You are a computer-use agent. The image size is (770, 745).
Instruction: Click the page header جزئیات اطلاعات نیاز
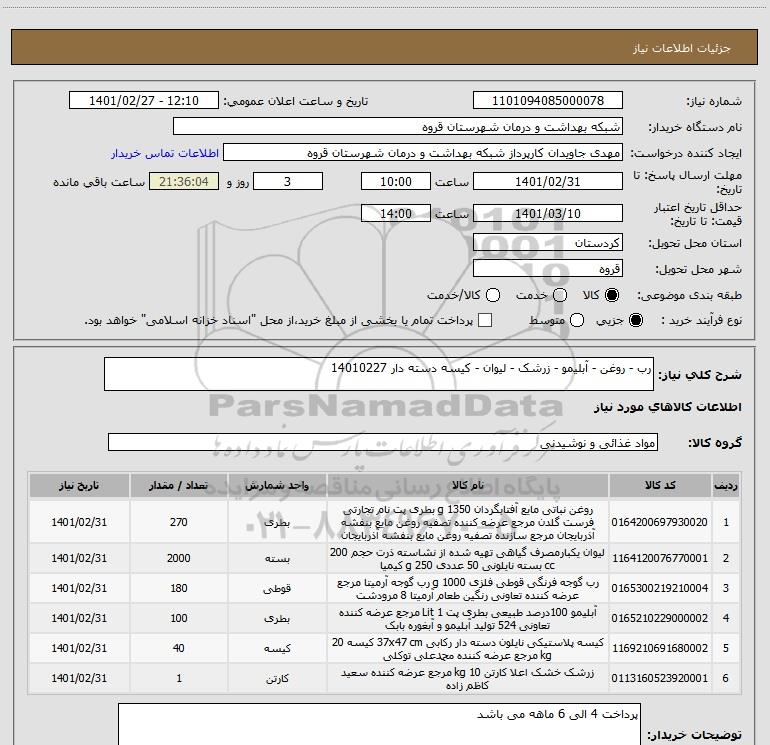point(682,48)
